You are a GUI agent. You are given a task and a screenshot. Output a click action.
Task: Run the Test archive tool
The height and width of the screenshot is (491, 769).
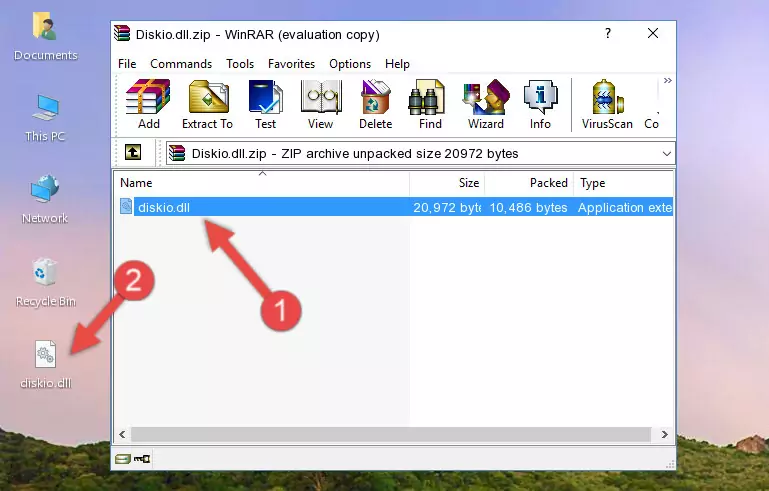tap(265, 104)
